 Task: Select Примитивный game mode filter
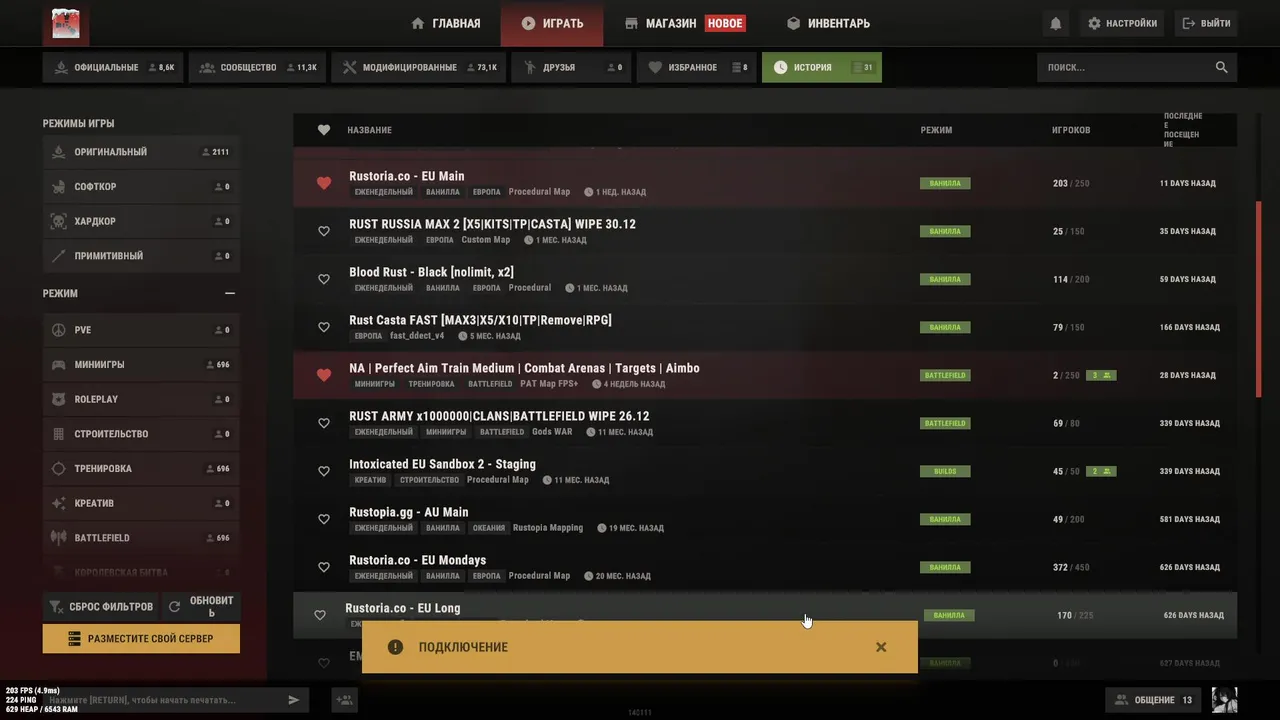[141, 256]
